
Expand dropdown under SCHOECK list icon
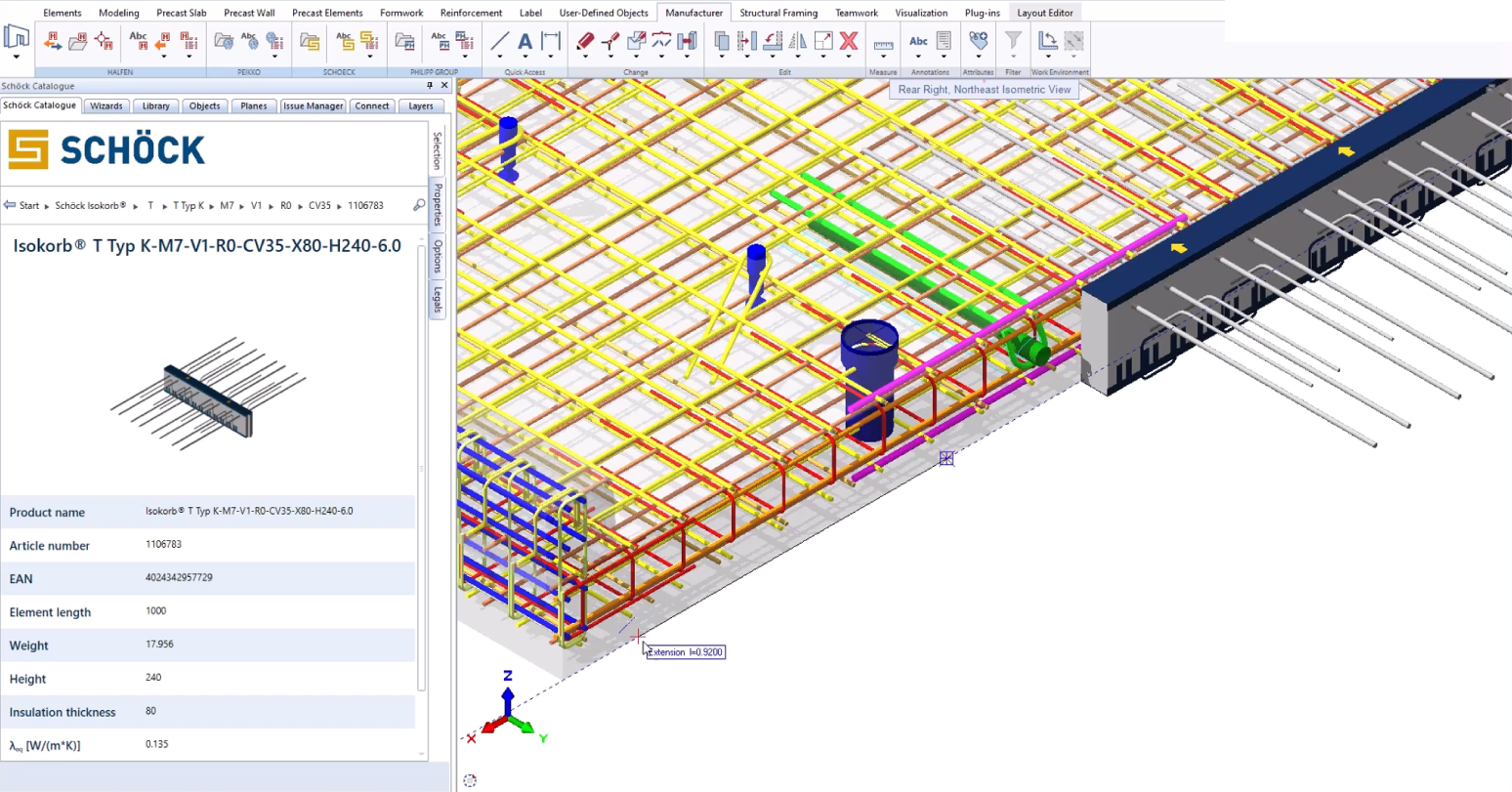(x=369, y=58)
